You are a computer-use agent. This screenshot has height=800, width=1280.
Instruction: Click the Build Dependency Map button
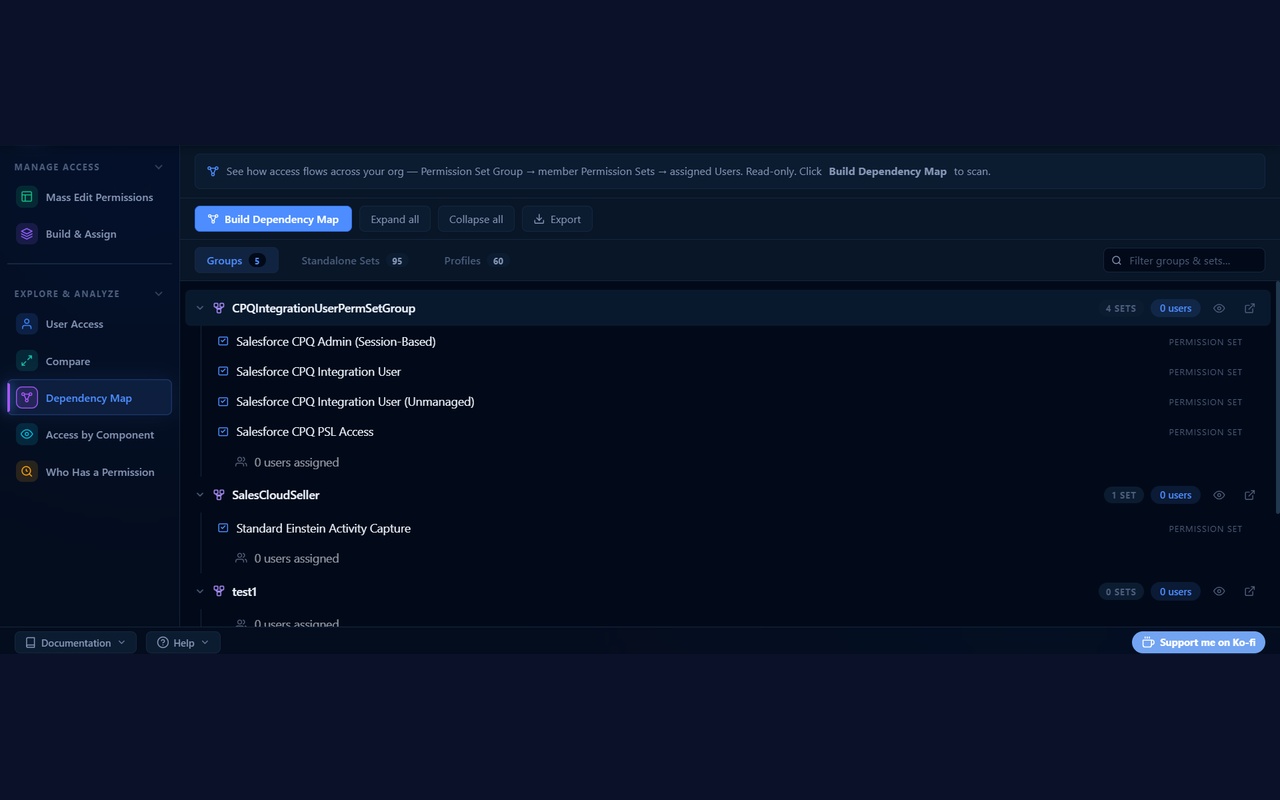(273, 219)
